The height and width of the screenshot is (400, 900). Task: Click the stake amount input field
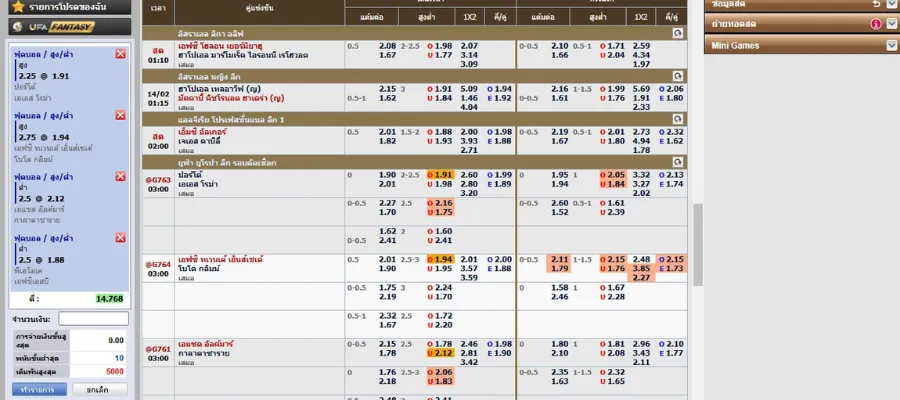click(93, 319)
